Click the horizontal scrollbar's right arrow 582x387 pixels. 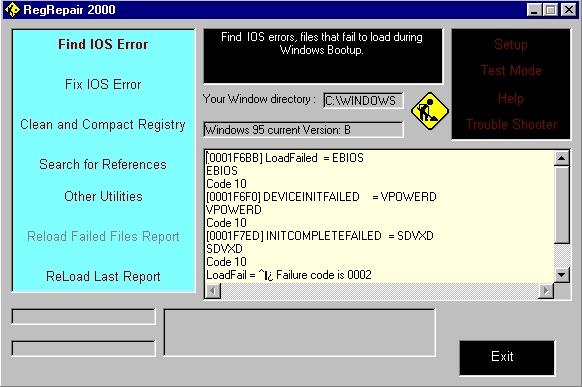[546, 291]
